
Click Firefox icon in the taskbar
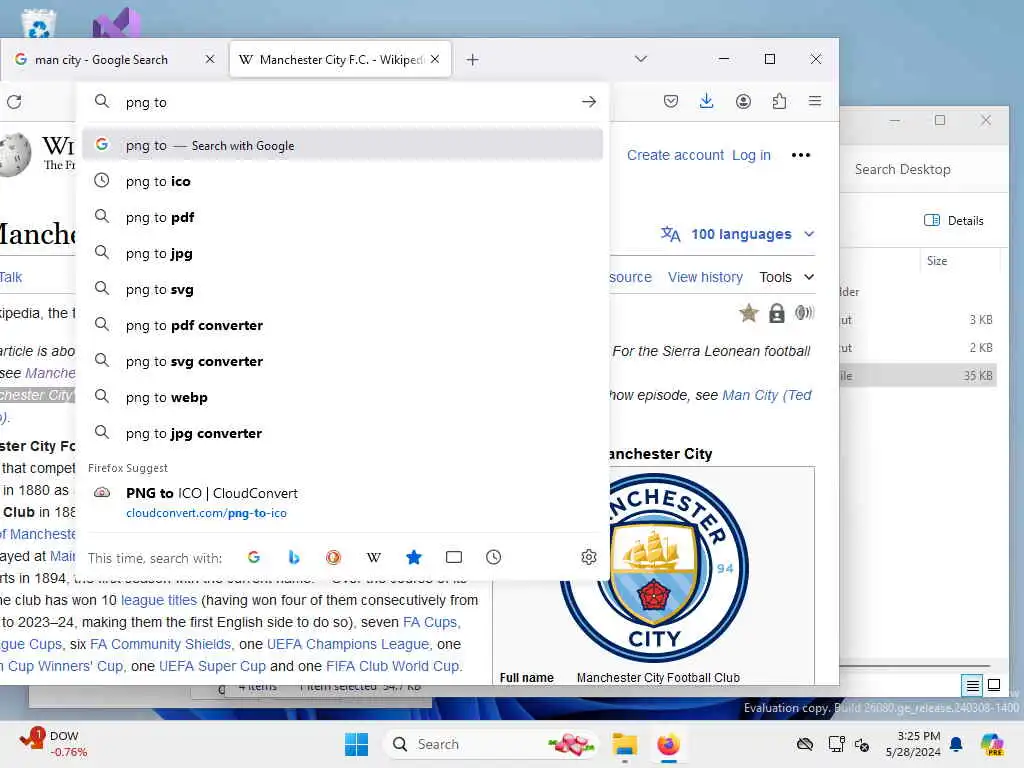pos(668,744)
